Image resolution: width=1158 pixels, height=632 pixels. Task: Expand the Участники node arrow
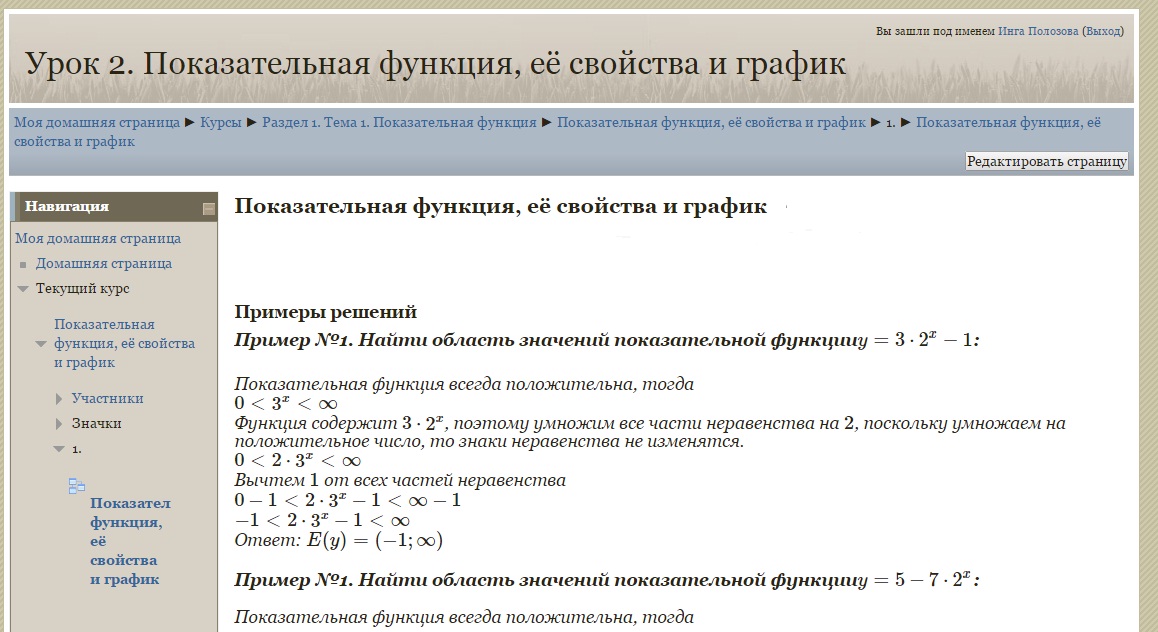[59, 399]
